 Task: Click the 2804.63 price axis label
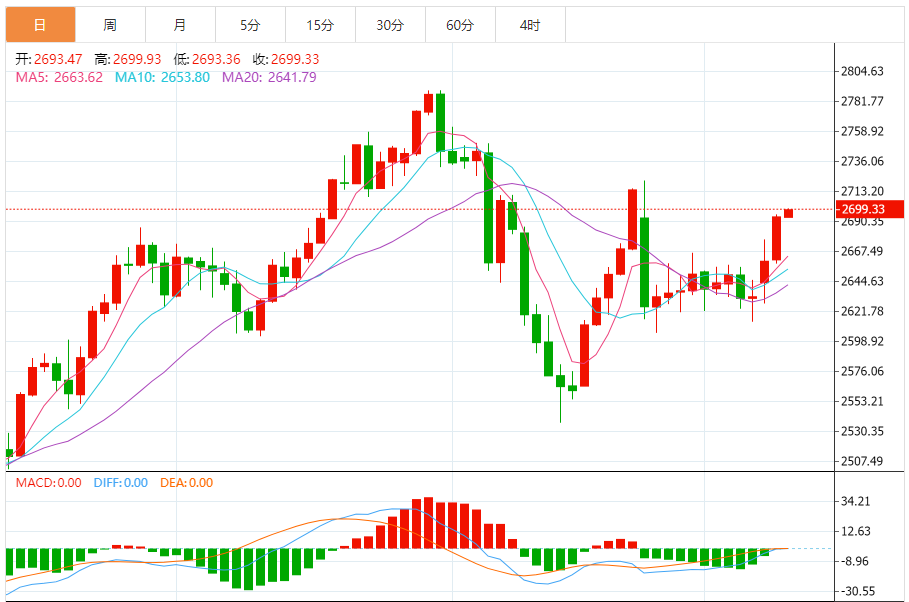click(x=863, y=71)
